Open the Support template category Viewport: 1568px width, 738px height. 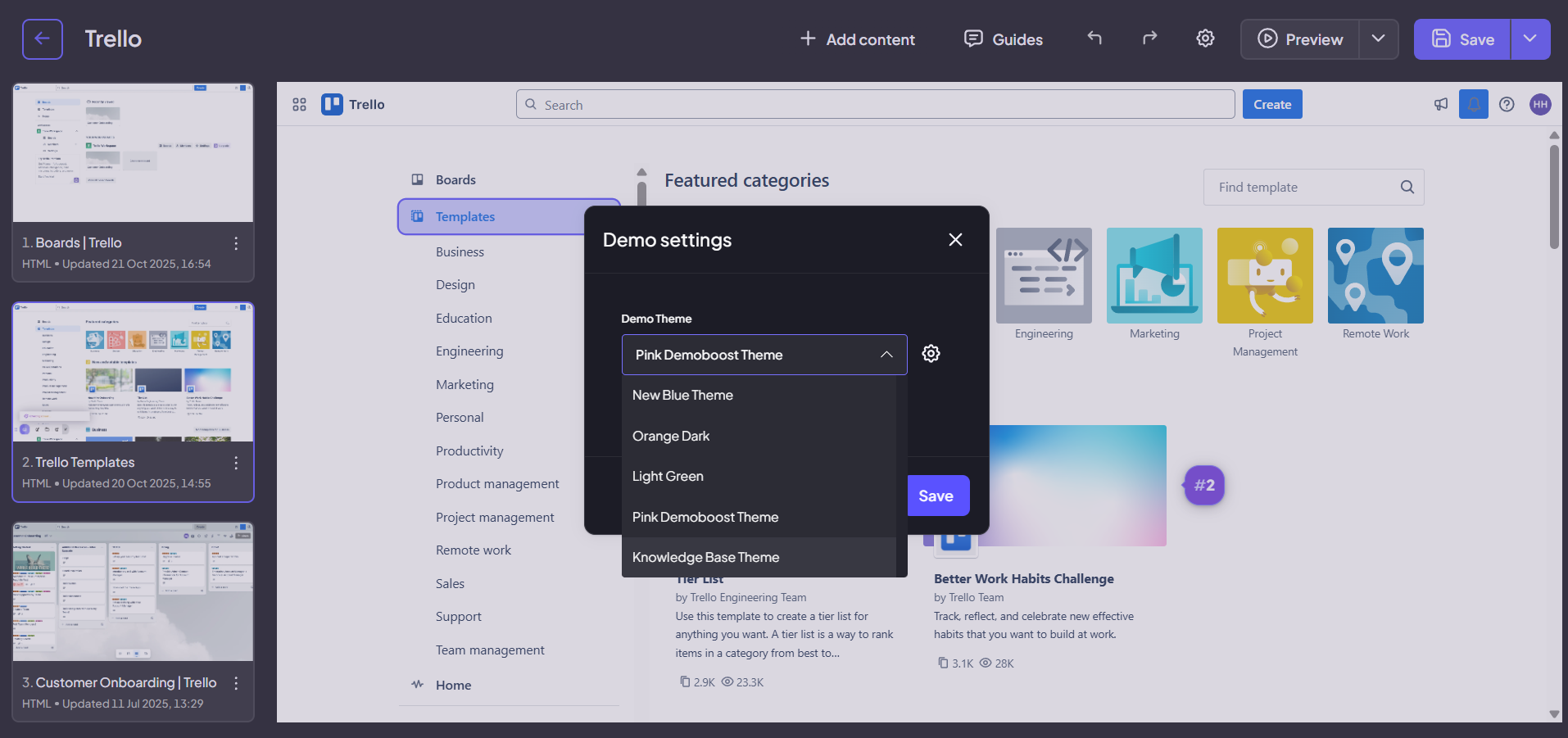(459, 617)
